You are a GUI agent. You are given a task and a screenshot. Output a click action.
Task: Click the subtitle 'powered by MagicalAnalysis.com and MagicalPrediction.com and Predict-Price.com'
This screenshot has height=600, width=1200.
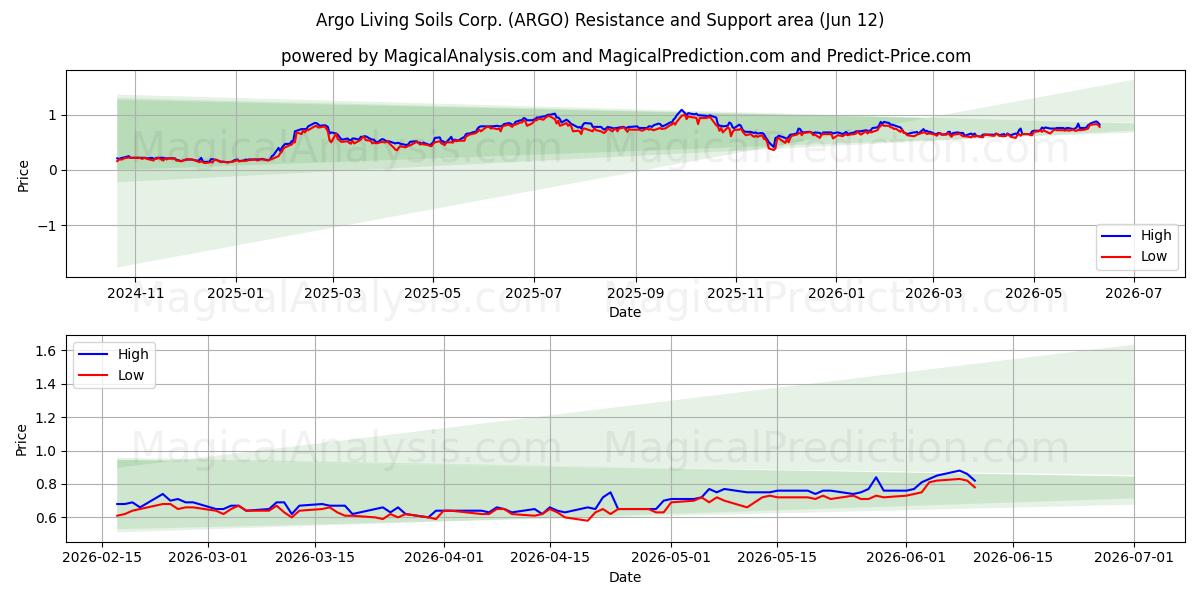tap(625, 56)
